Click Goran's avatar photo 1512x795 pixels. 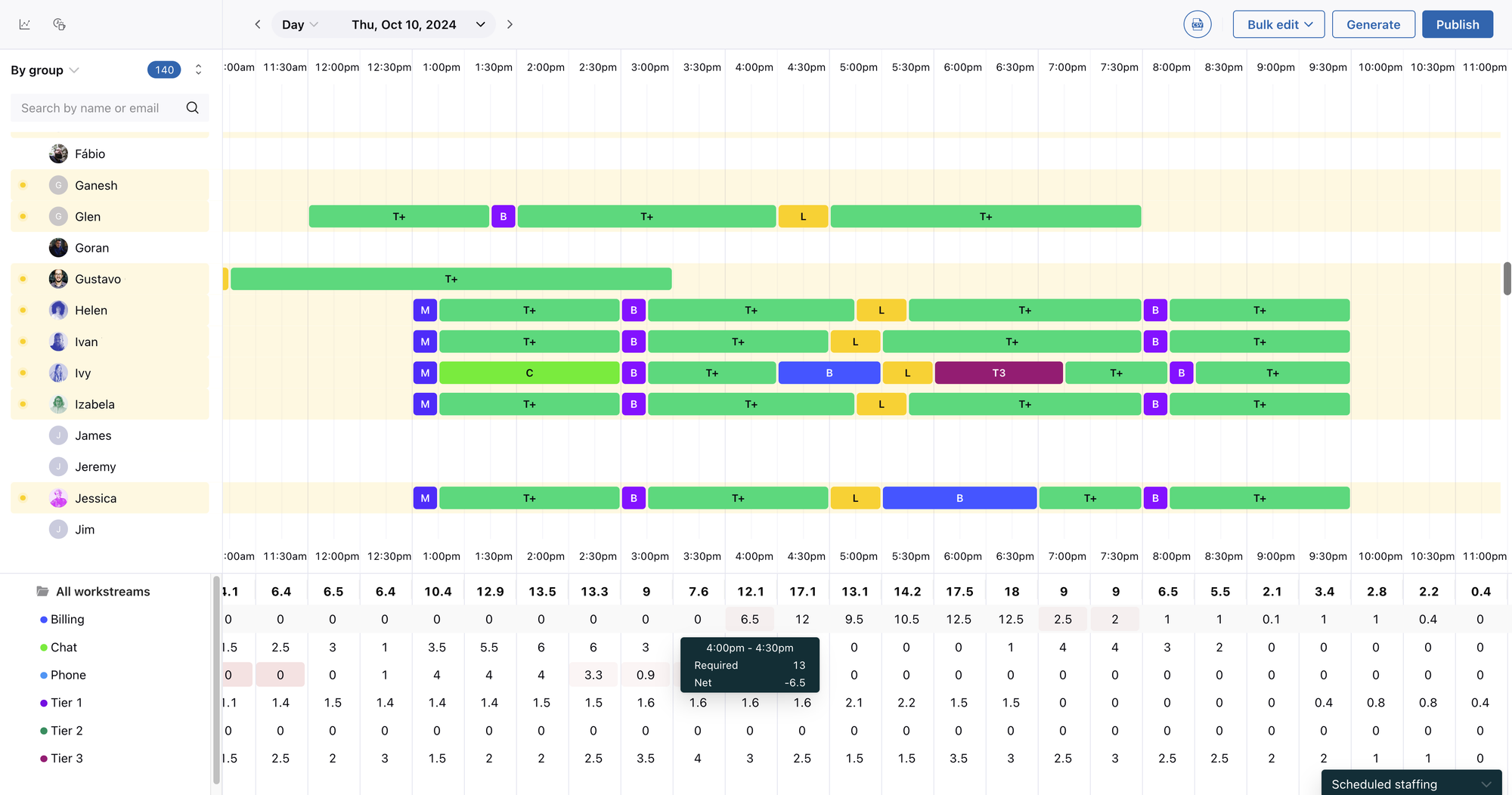(58, 248)
